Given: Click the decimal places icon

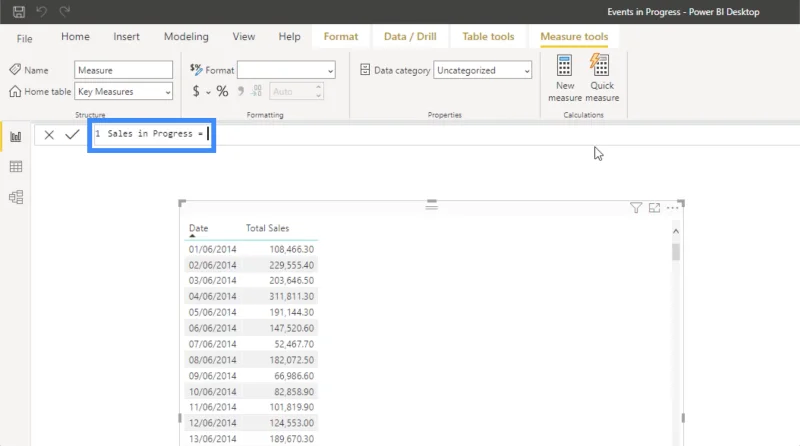Looking at the screenshot, I should (x=257, y=91).
